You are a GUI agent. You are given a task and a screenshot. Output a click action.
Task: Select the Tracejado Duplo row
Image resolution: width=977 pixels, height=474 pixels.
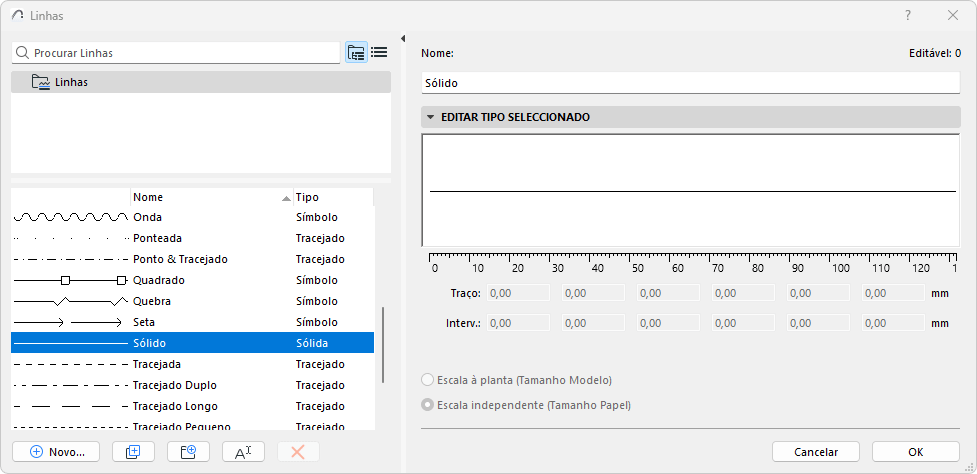(x=193, y=385)
